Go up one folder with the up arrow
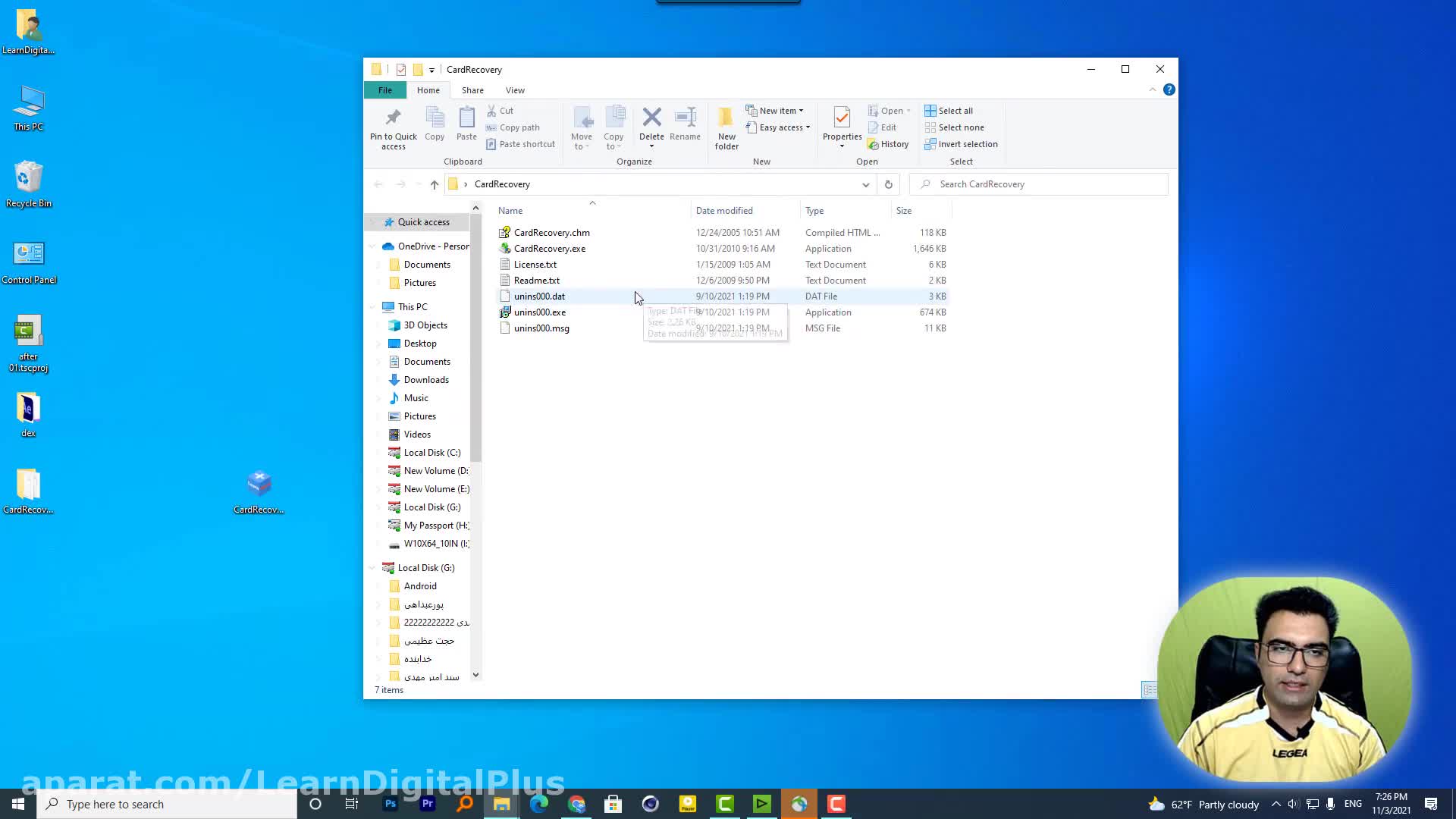Image resolution: width=1456 pixels, height=819 pixels. [435, 184]
